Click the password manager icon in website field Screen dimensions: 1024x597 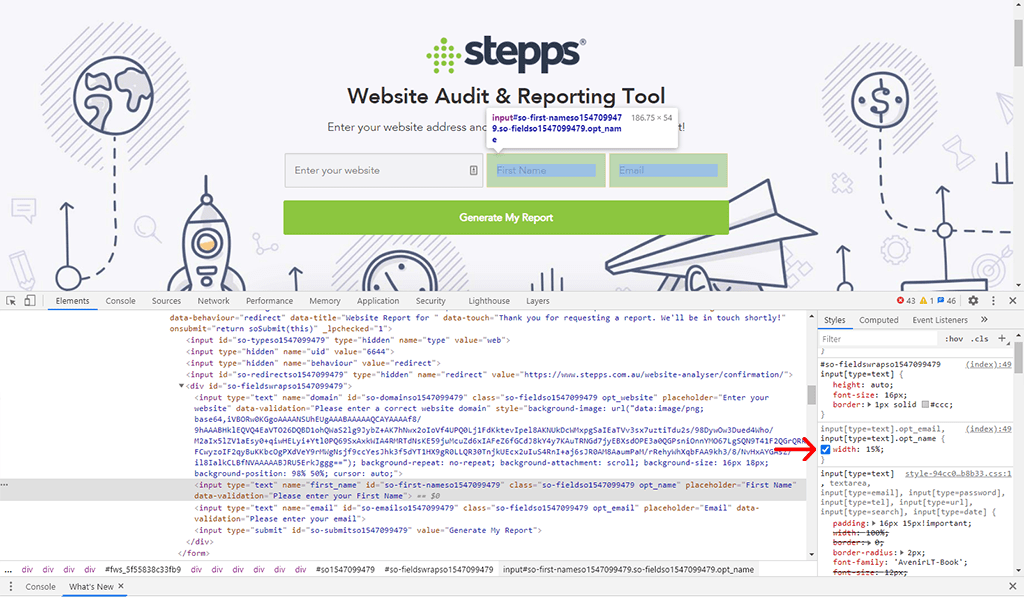pos(473,170)
